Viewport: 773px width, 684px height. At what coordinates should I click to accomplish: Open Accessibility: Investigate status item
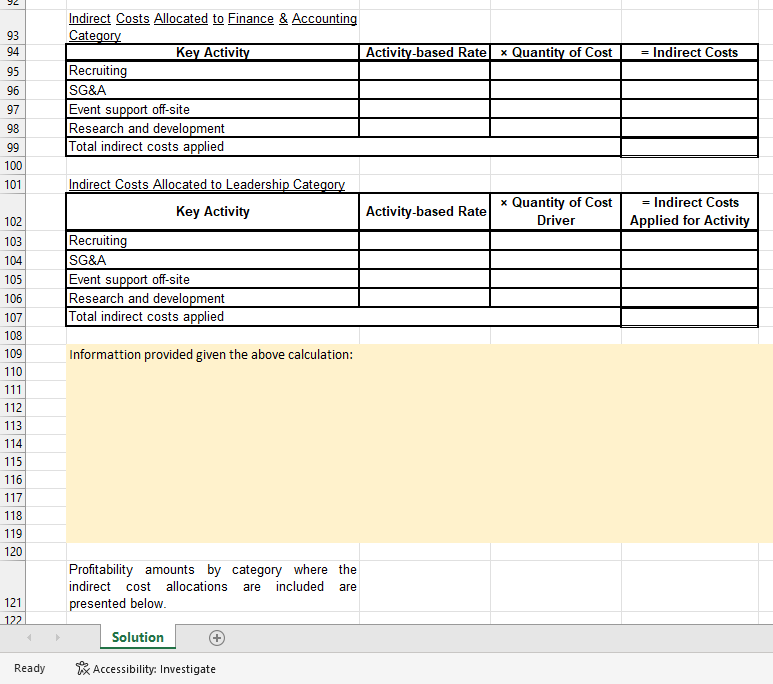tap(145, 669)
